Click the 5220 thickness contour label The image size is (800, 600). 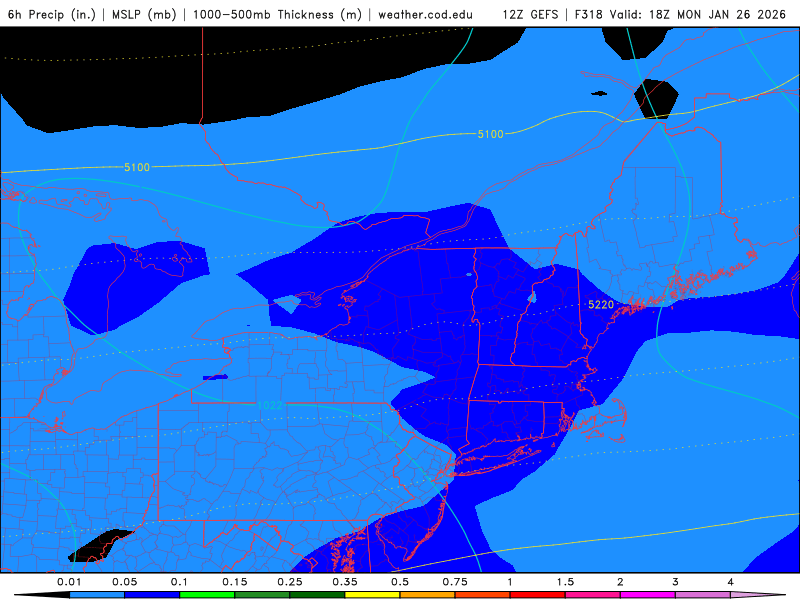click(x=601, y=305)
